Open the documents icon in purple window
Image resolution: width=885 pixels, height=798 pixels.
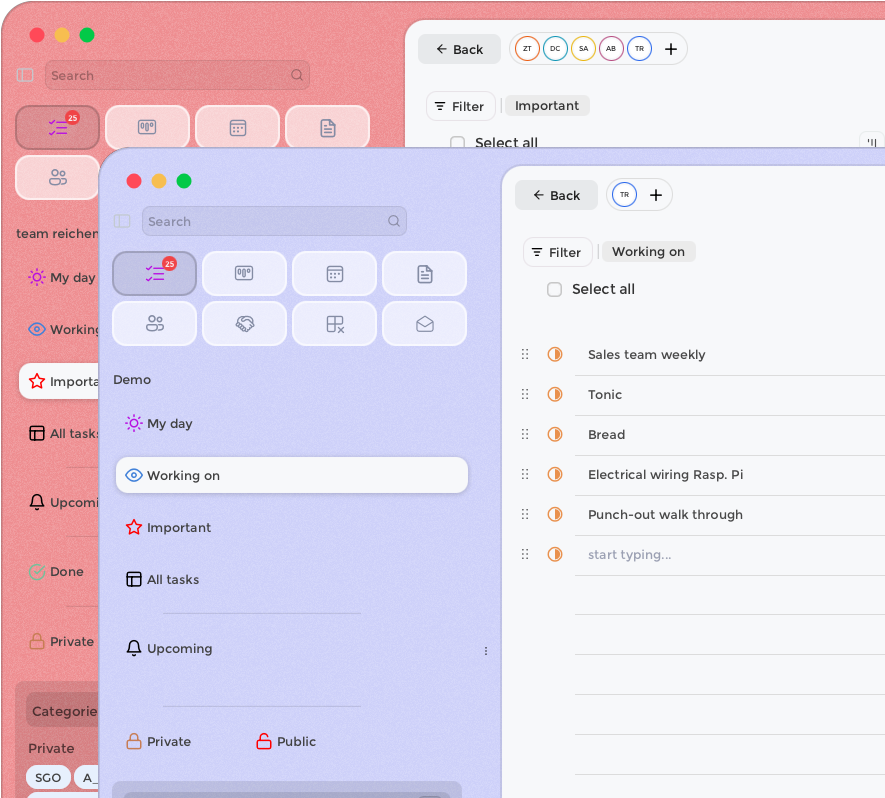[424, 274]
